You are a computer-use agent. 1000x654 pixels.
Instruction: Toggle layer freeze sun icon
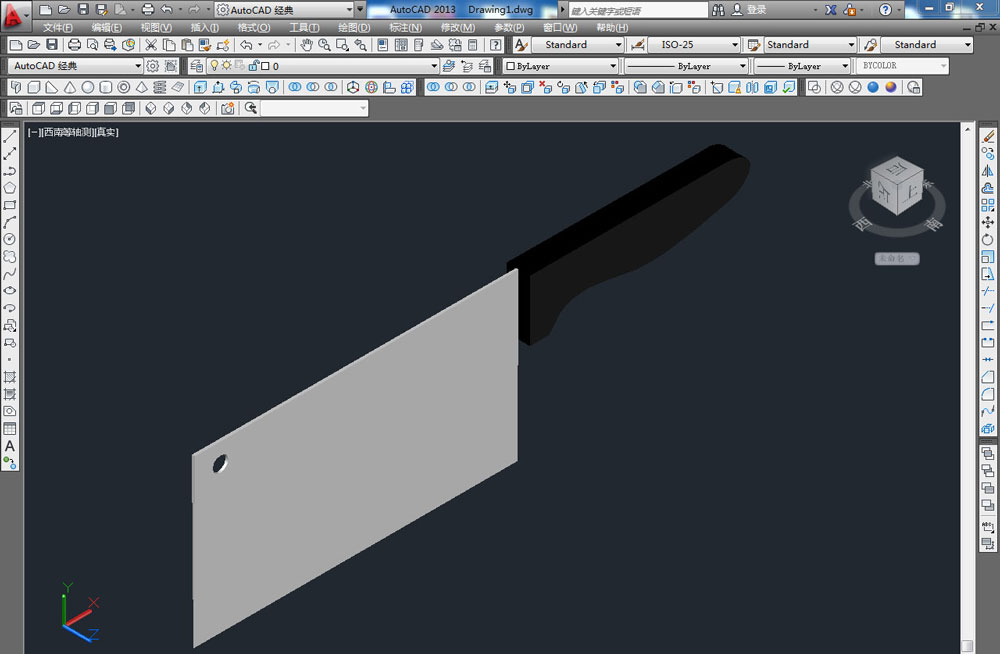pos(226,66)
